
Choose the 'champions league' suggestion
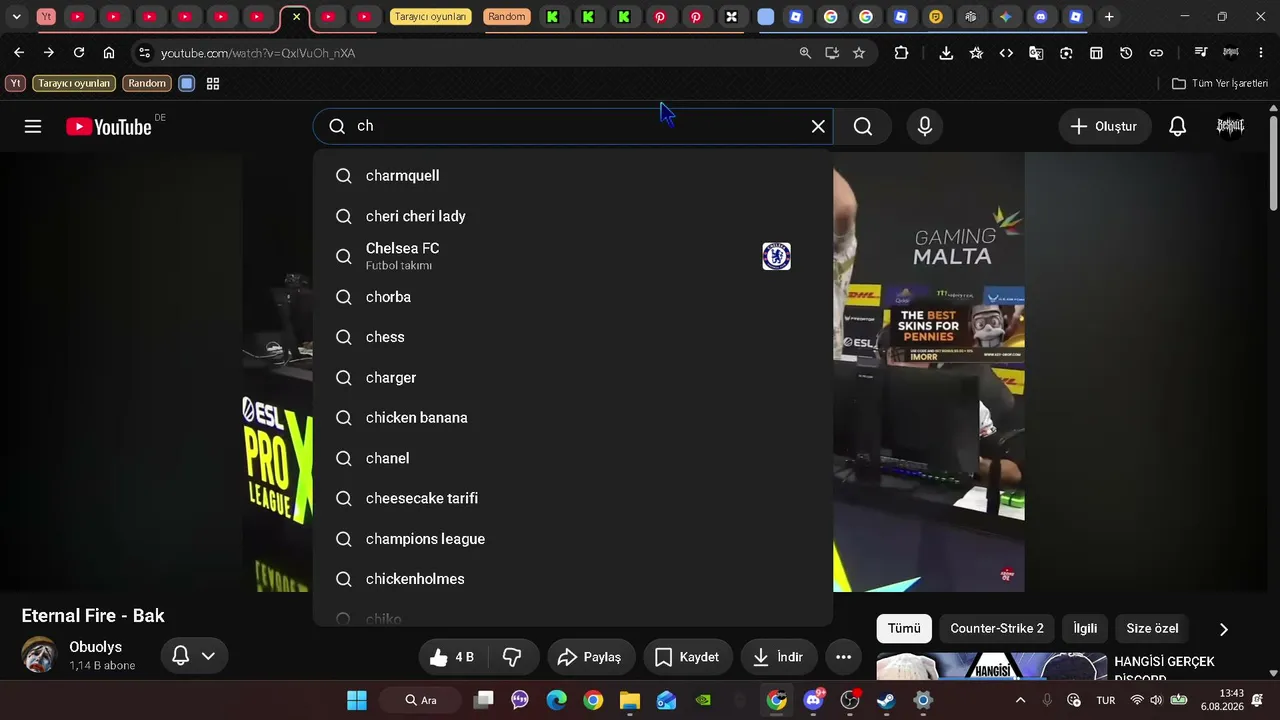pos(573,539)
